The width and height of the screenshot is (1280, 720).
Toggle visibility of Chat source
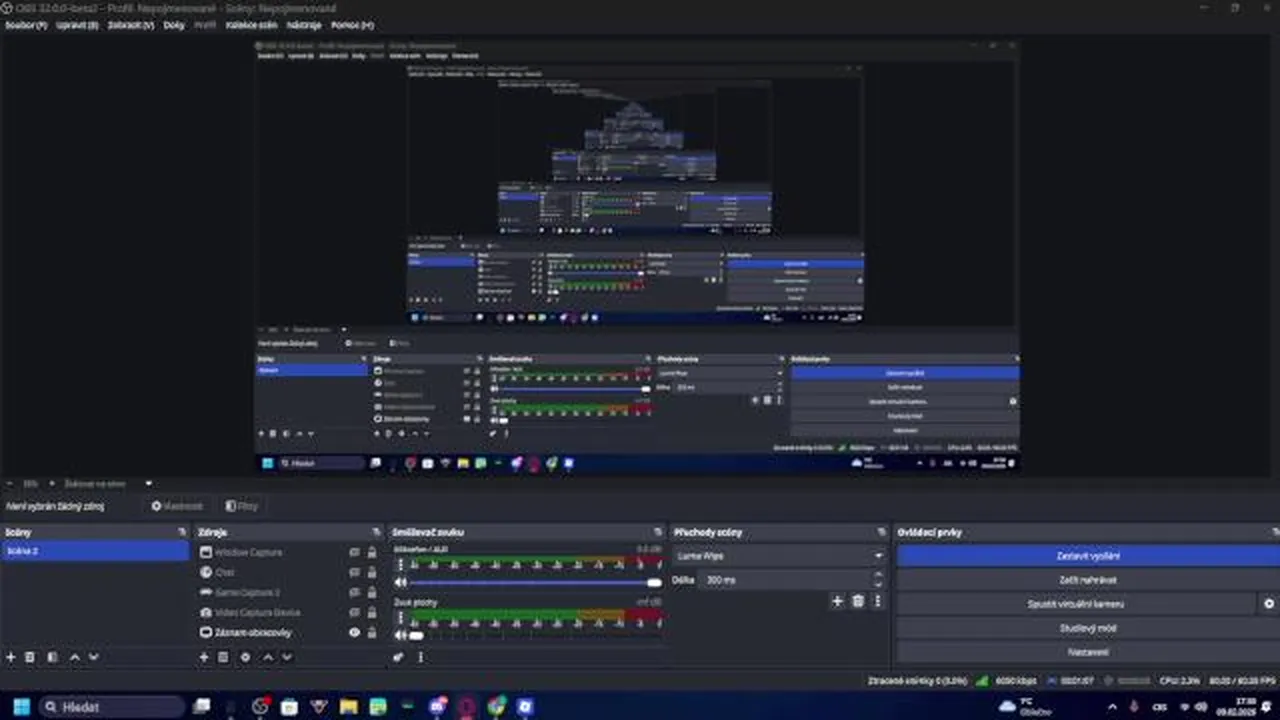click(354, 572)
